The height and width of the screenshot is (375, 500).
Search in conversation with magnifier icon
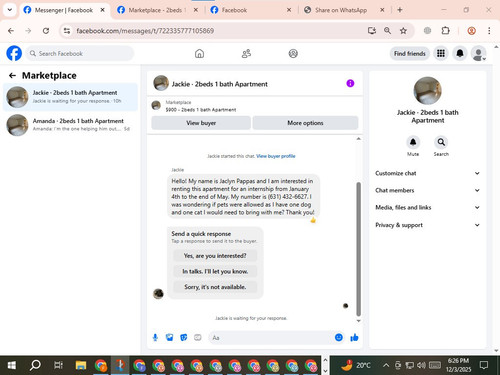pyautogui.click(x=441, y=142)
